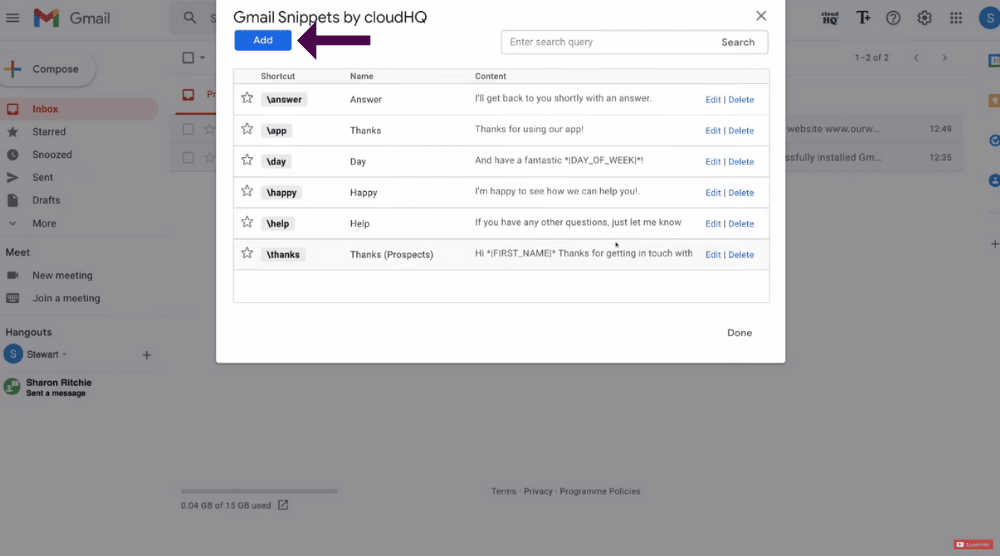Click the Gmail logo
The image size is (1000, 556).
(72, 18)
